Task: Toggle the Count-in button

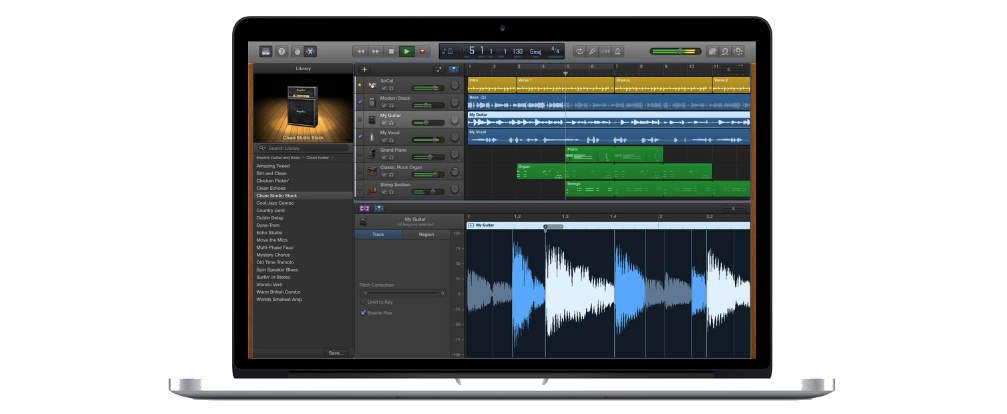Action: tap(606, 51)
